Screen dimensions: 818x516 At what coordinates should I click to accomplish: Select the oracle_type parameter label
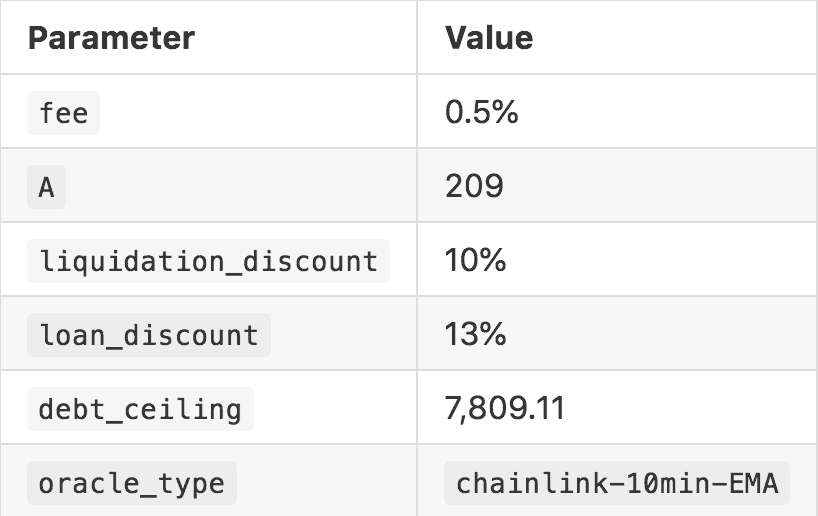pyautogui.click(x=131, y=484)
